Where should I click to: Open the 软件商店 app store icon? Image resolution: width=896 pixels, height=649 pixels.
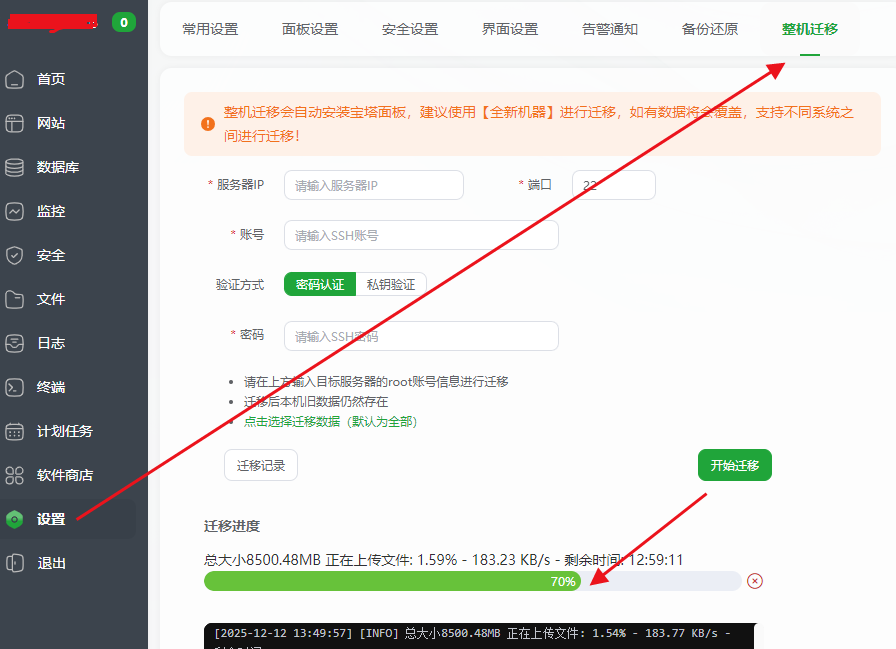[x=14, y=475]
